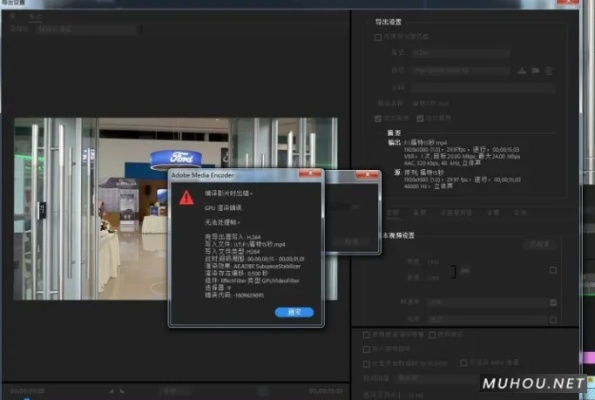
Task: Toggle the Export Audio checkbox
Action: [420, 118]
